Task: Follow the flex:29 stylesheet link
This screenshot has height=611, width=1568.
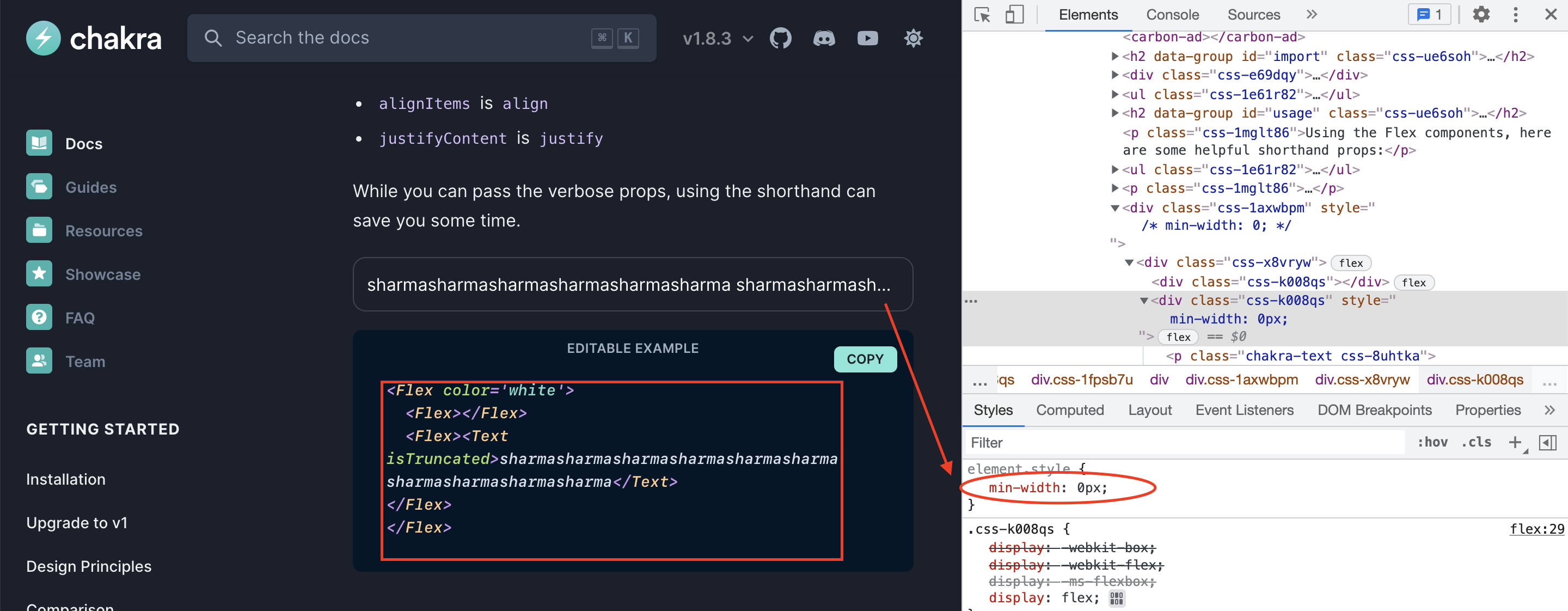Action: pos(1537,528)
